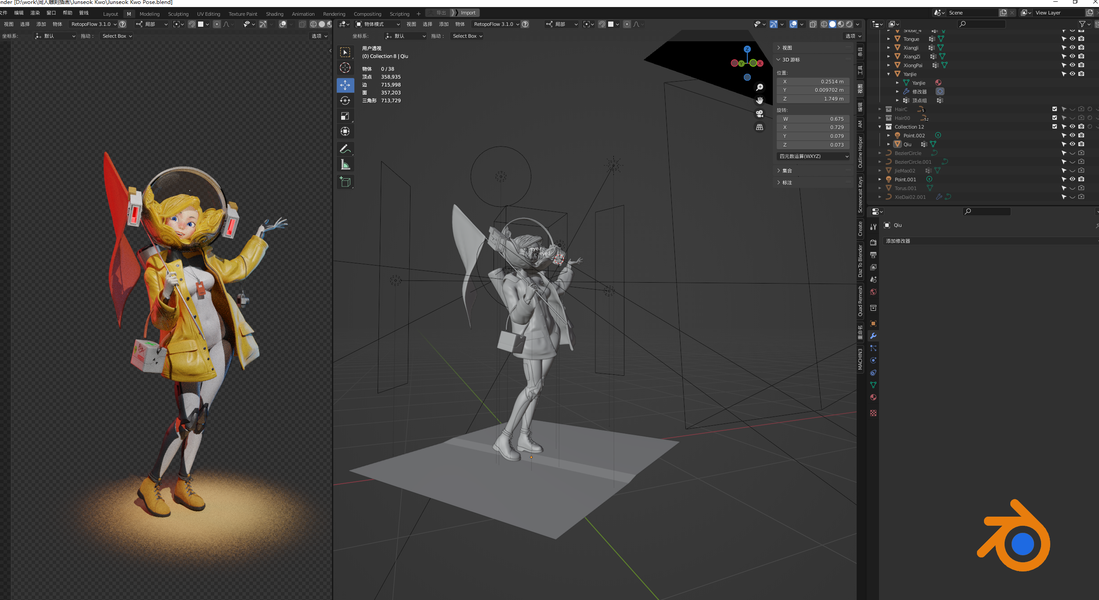Select solid viewport shading mode sphere
This screenshot has height=600, width=1099.
coord(833,24)
